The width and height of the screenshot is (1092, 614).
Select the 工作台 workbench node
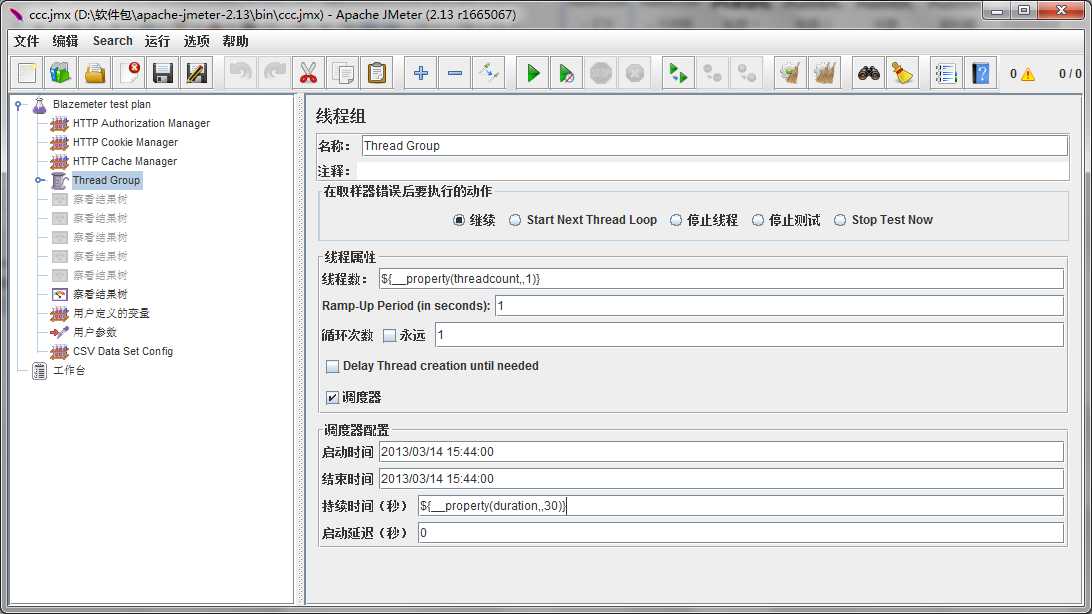click(x=69, y=370)
